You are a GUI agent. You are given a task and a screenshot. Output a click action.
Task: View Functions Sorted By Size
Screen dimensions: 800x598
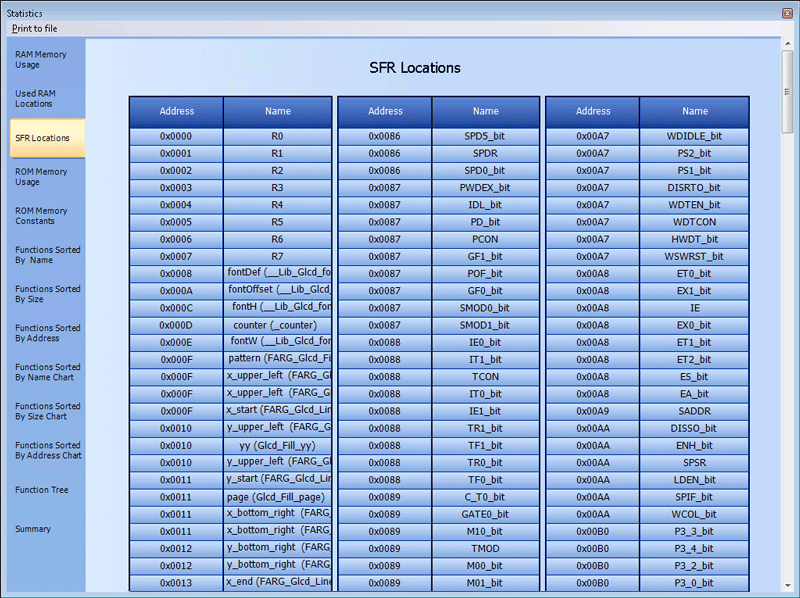pos(47,294)
